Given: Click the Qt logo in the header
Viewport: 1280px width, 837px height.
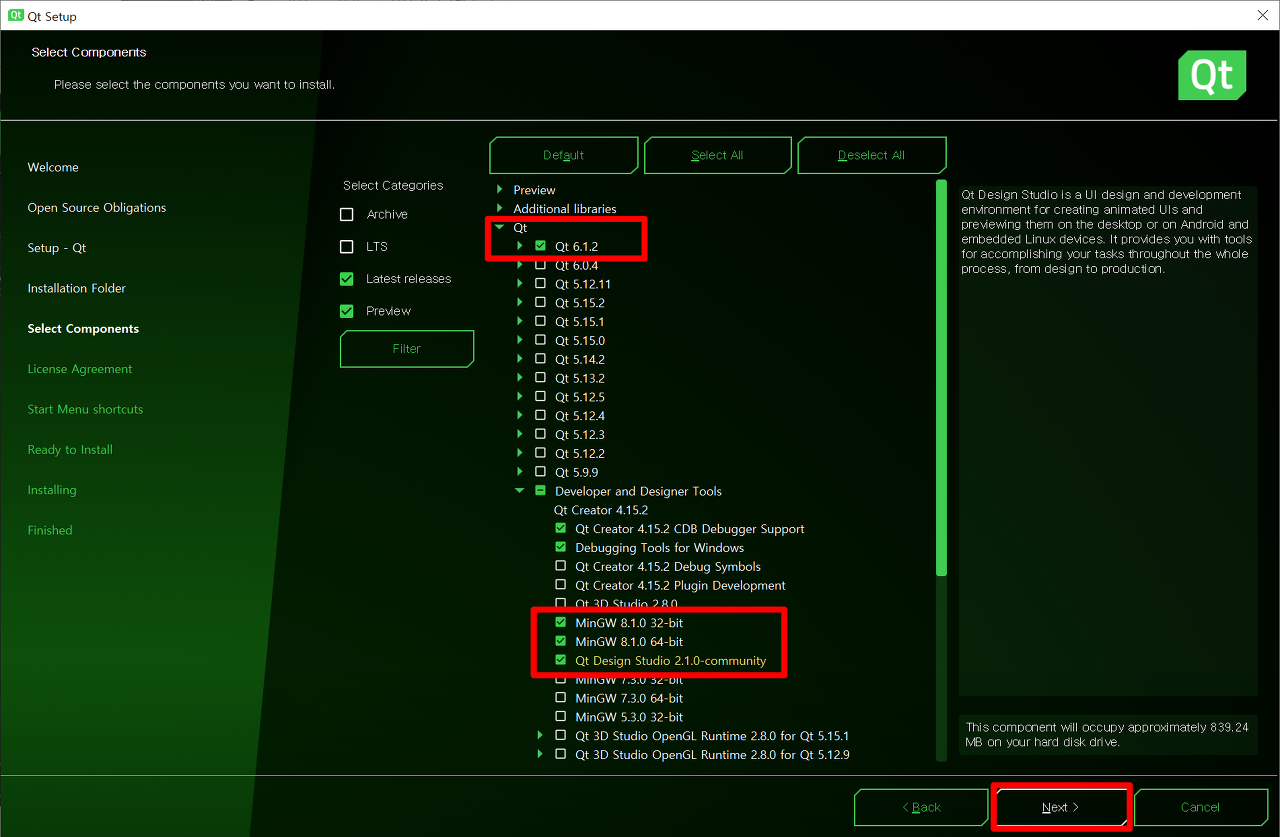Looking at the screenshot, I should click(x=1212, y=76).
